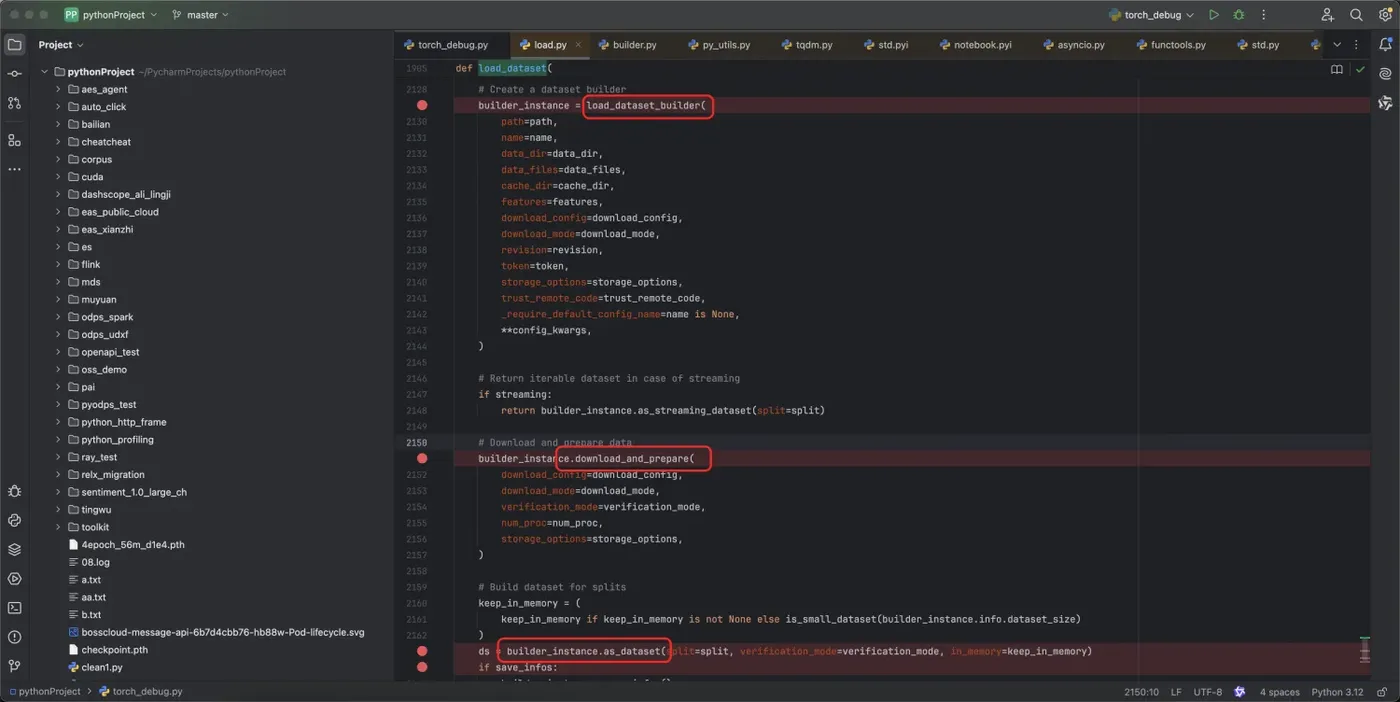Open status bar AI assistant icon

[x=1240, y=692]
